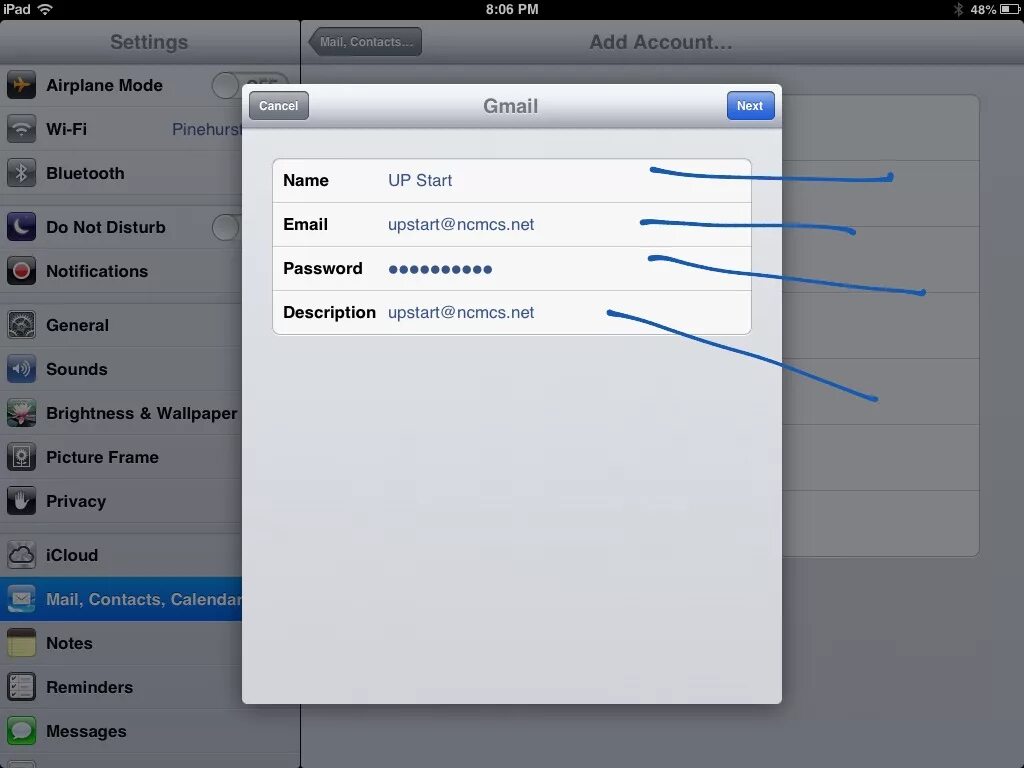Tap the Bluetooth status bar indicator
The width and height of the screenshot is (1024, 768).
click(x=958, y=9)
